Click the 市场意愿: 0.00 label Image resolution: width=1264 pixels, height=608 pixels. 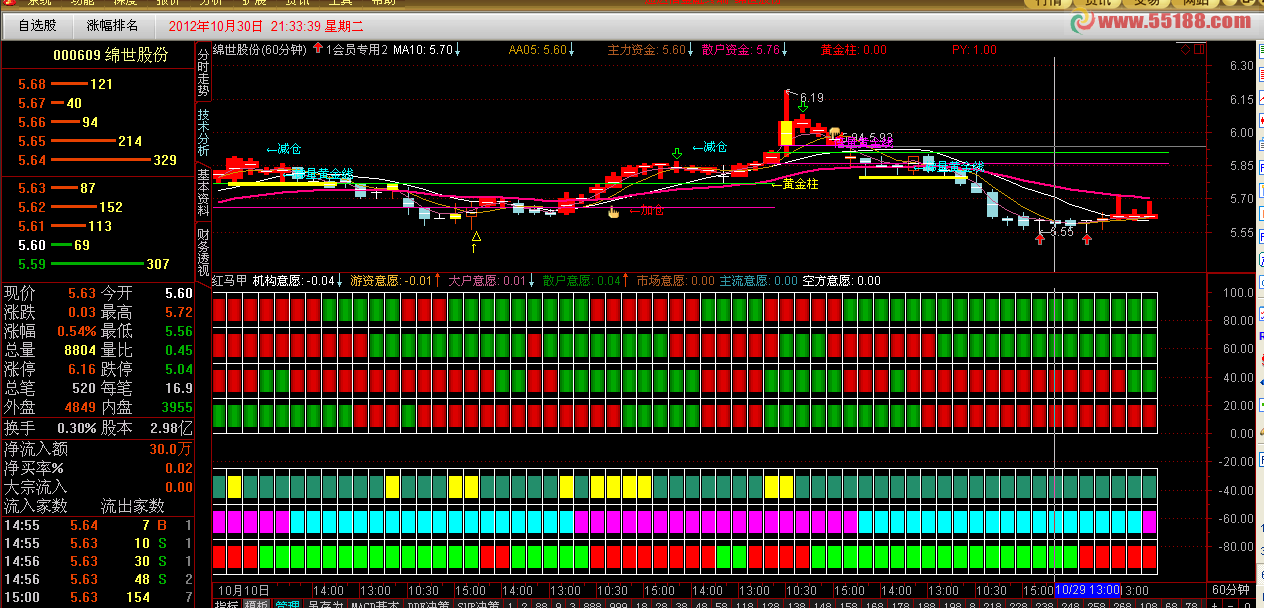coord(675,281)
